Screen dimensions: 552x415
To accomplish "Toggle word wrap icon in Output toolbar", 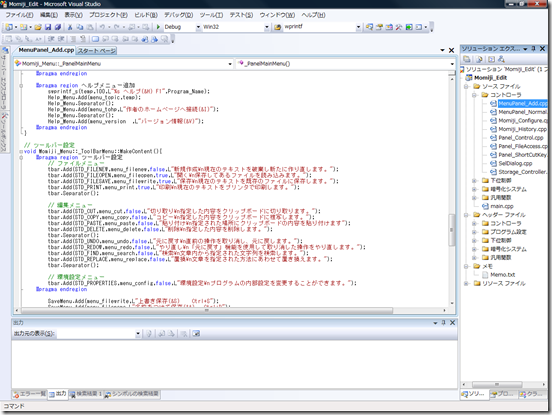I will point(196,333).
